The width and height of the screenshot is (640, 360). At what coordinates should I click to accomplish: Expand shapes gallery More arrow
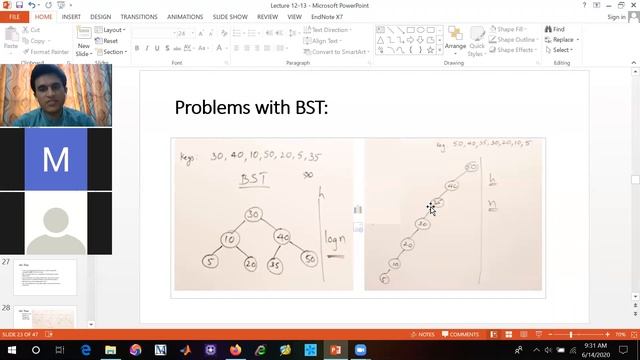[x=440, y=50]
